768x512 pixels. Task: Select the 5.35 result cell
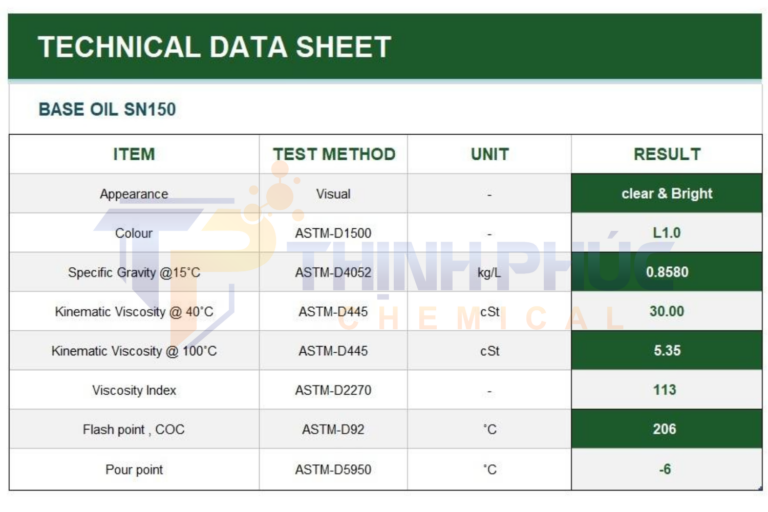point(667,351)
